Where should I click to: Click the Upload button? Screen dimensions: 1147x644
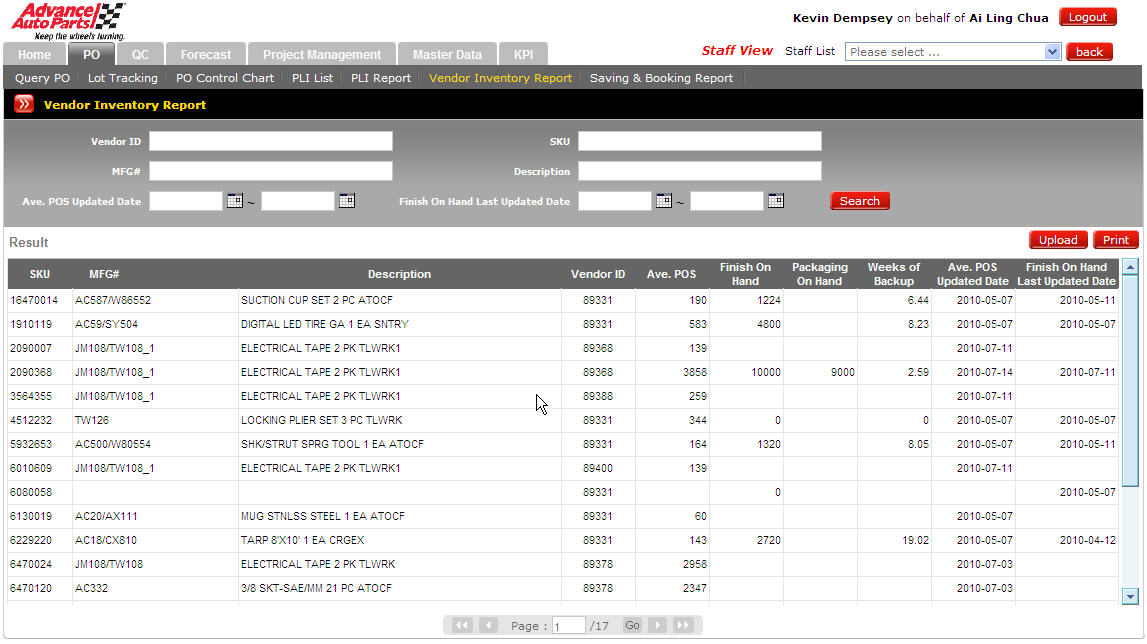click(1057, 240)
